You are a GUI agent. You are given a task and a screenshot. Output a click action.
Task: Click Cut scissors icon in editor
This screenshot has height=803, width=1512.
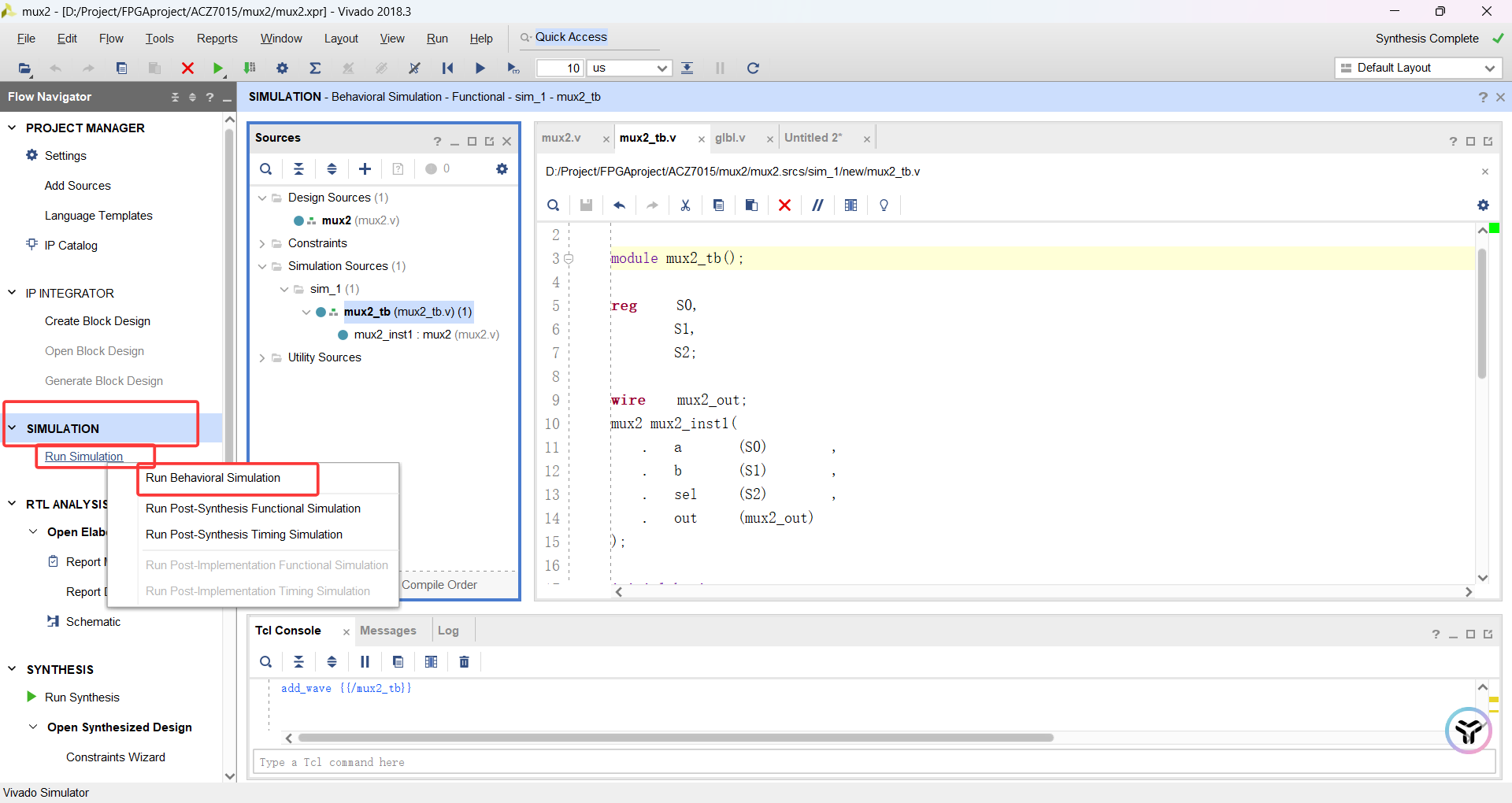[685, 205]
